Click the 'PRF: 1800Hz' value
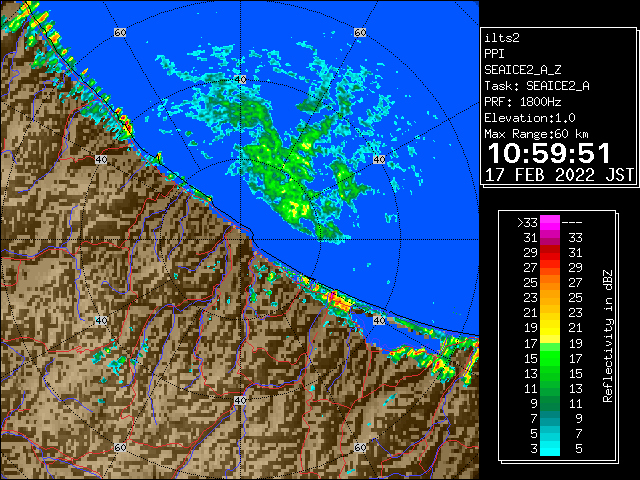The height and width of the screenshot is (480, 640). (x=522, y=102)
